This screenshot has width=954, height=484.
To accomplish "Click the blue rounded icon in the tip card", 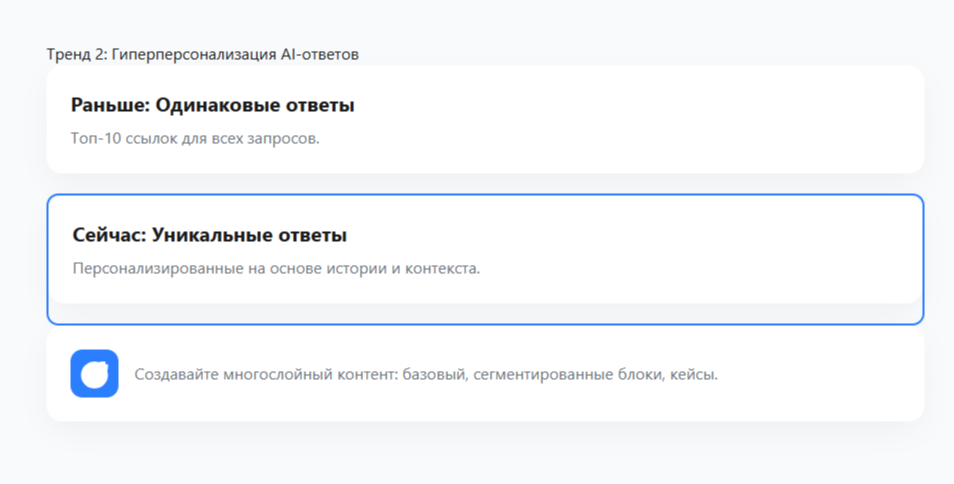I will tap(94, 373).
